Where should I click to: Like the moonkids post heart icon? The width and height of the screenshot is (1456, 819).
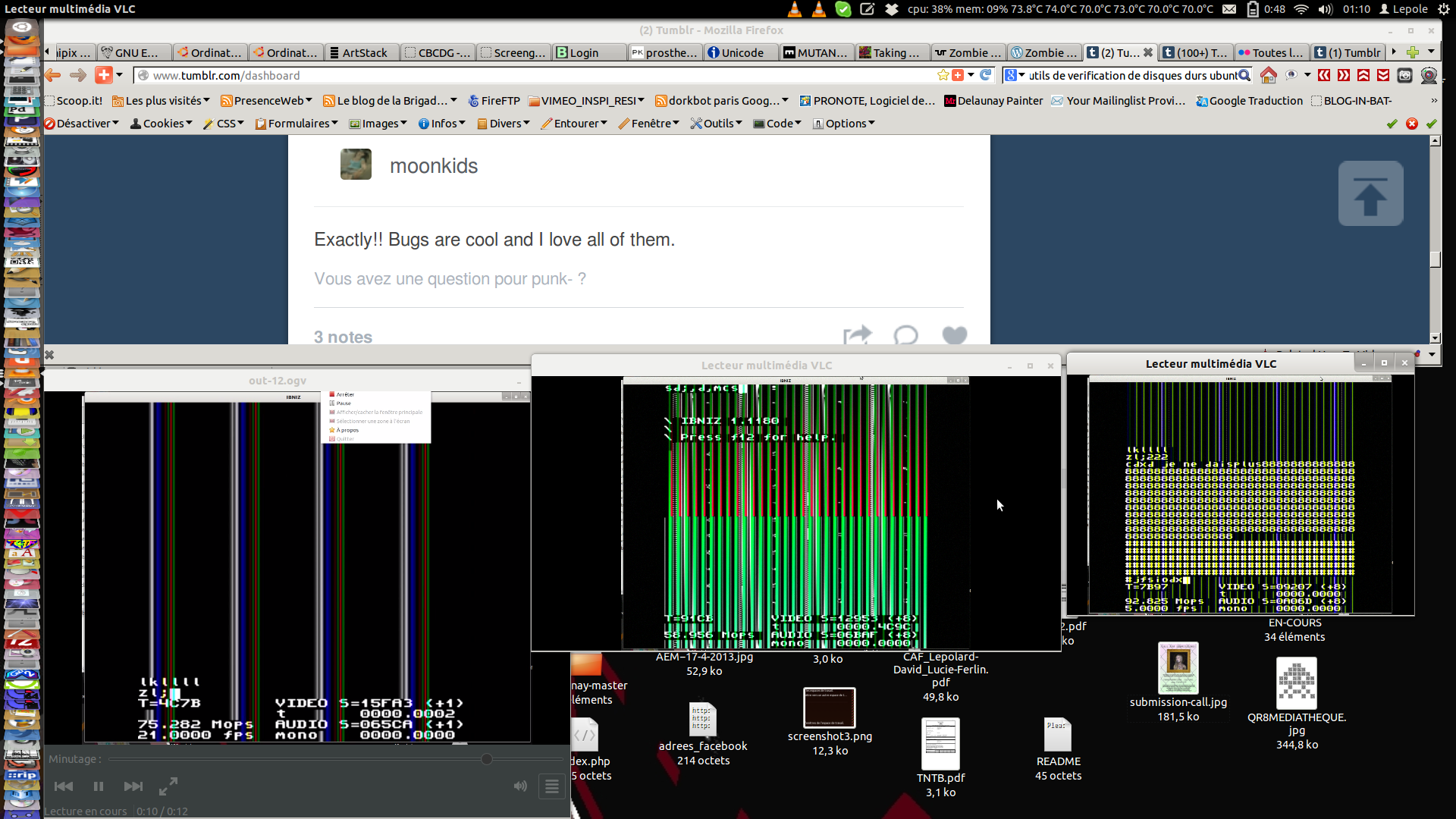pos(954,336)
